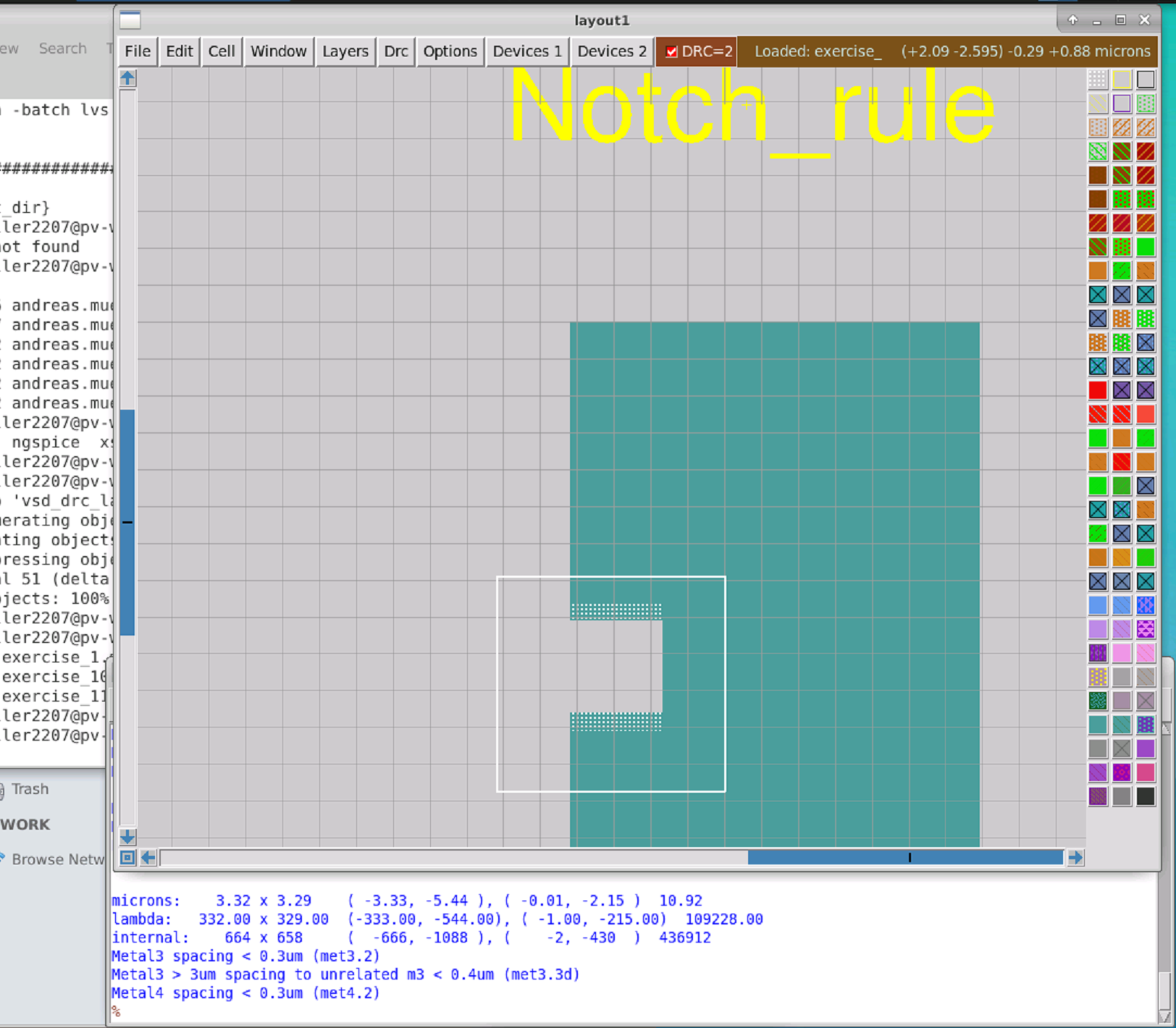This screenshot has width=1176, height=1028.
Task: Select the solid lavender layer swatch
Action: click(x=1098, y=629)
